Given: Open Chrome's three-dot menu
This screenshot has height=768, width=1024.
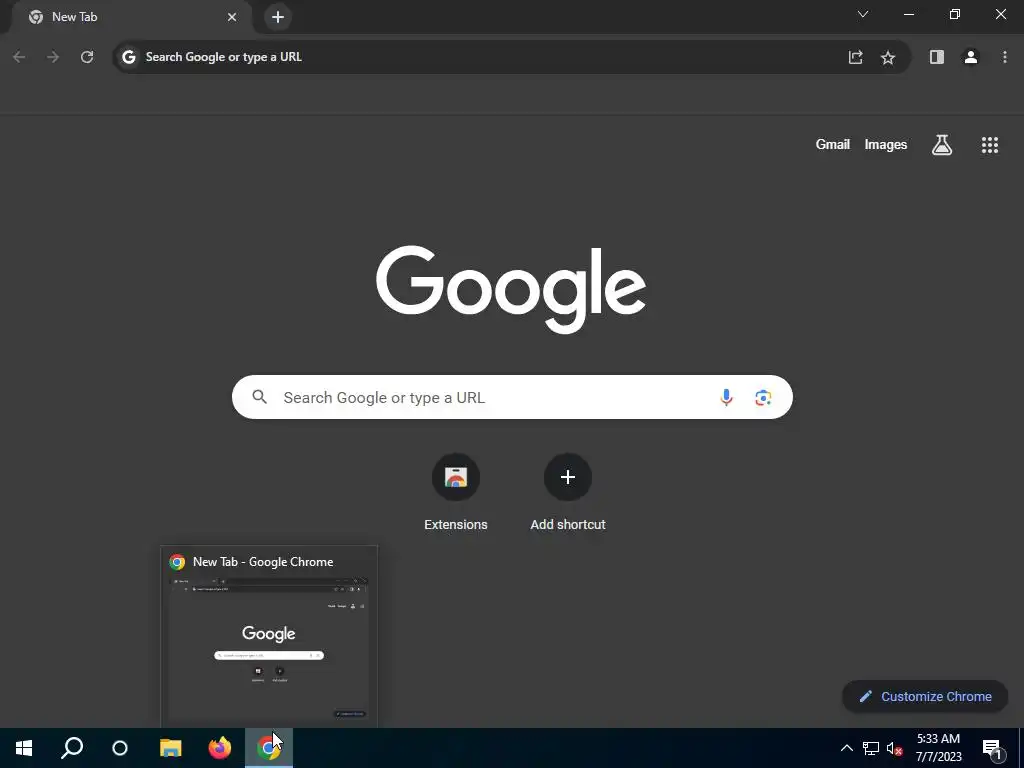Looking at the screenshot, I should click(x=1004, y=57).
